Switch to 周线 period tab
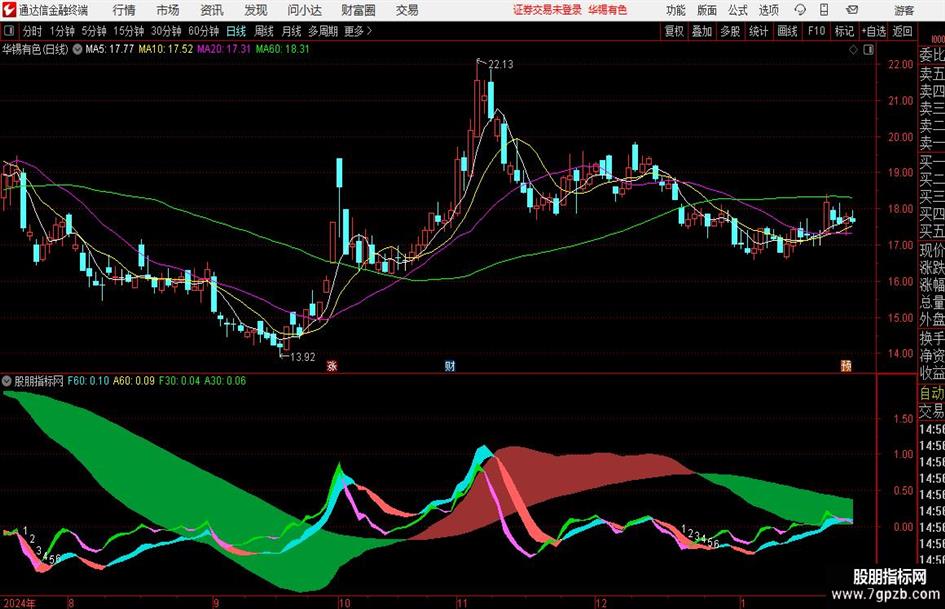Viewport: 945px width, 609px height. pyautogui.click(x=264, y=31)
